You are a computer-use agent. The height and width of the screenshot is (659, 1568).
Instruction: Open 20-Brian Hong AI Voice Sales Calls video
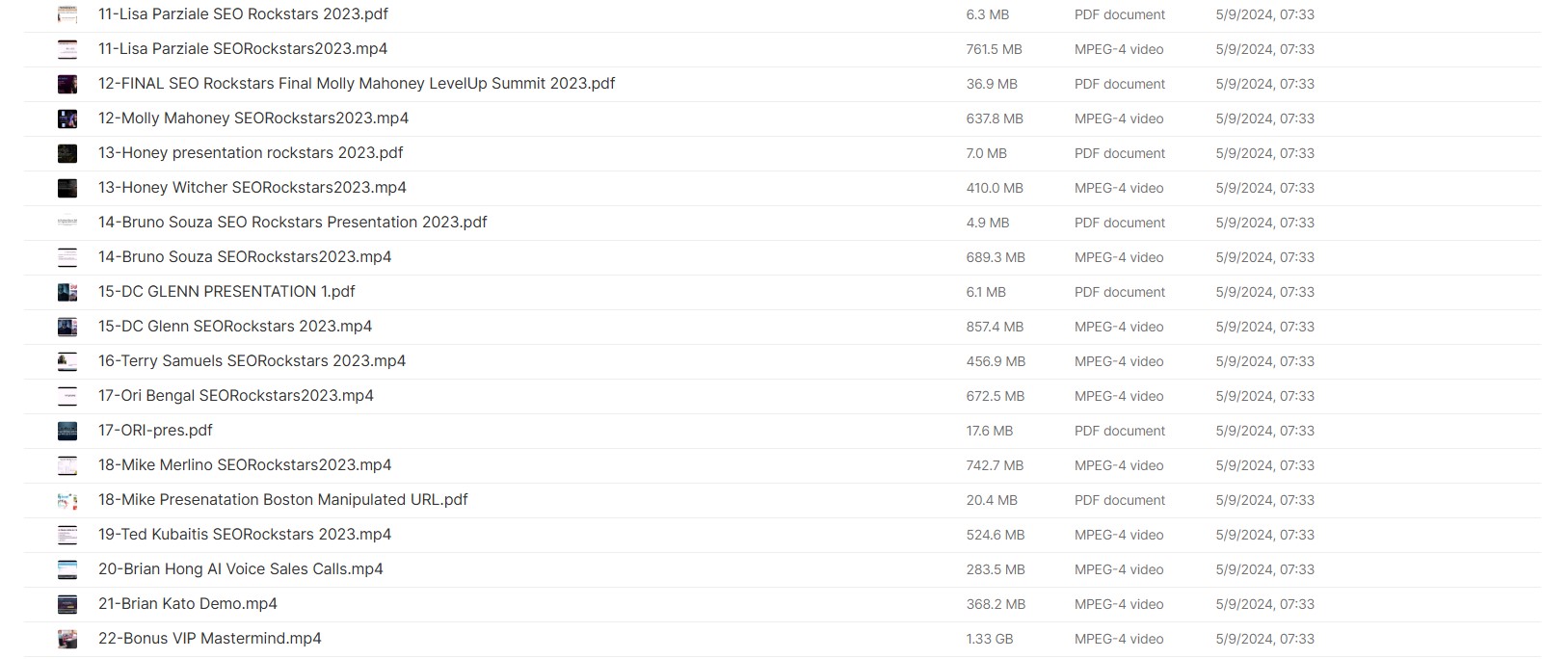pos(241,569)
